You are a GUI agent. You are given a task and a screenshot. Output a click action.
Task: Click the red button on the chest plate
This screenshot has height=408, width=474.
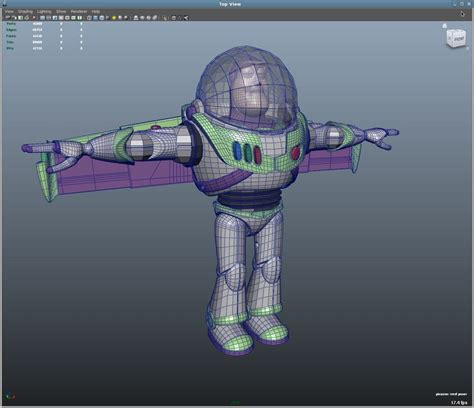click(295, 152)
